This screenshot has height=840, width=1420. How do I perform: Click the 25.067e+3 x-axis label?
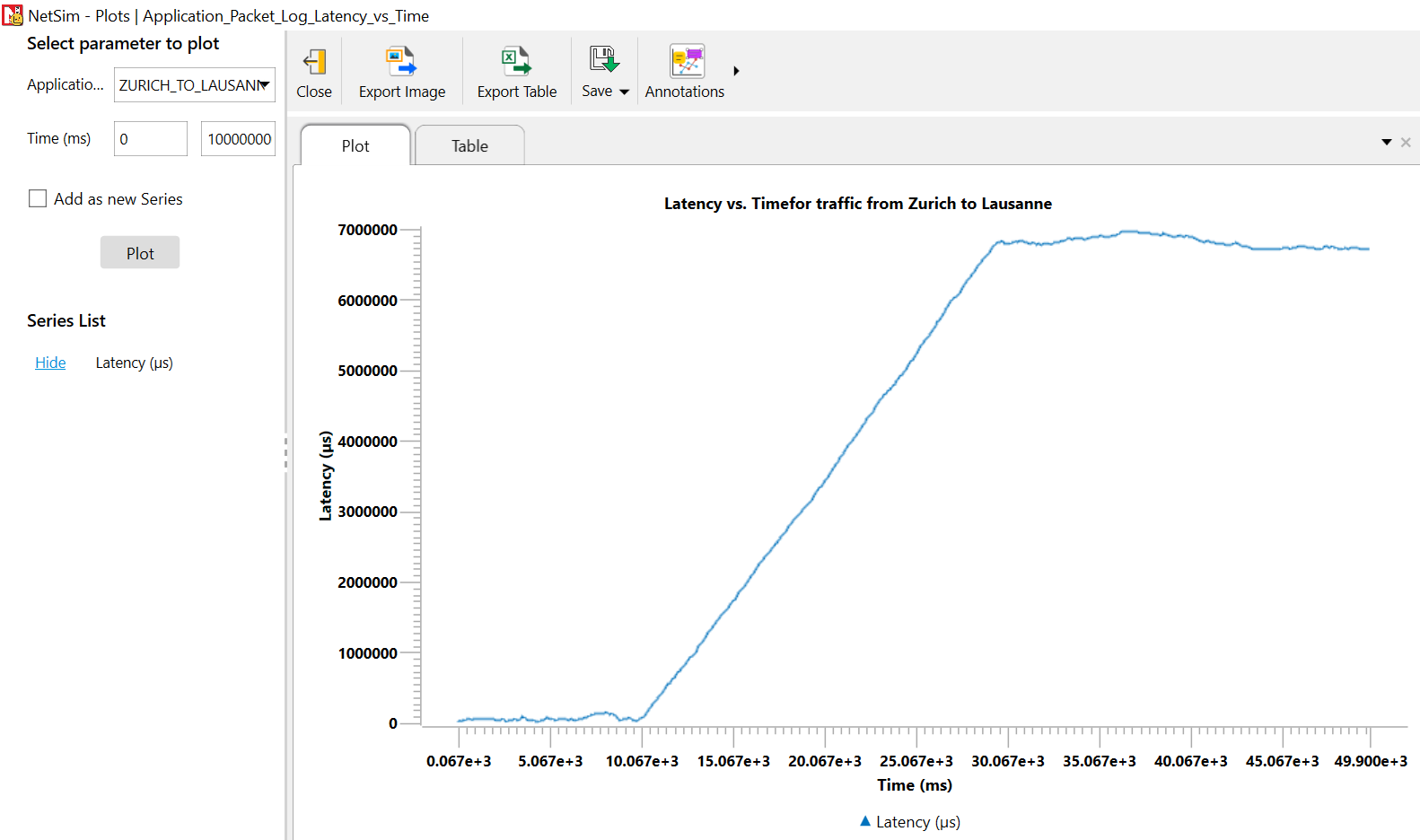coord(916,761)
